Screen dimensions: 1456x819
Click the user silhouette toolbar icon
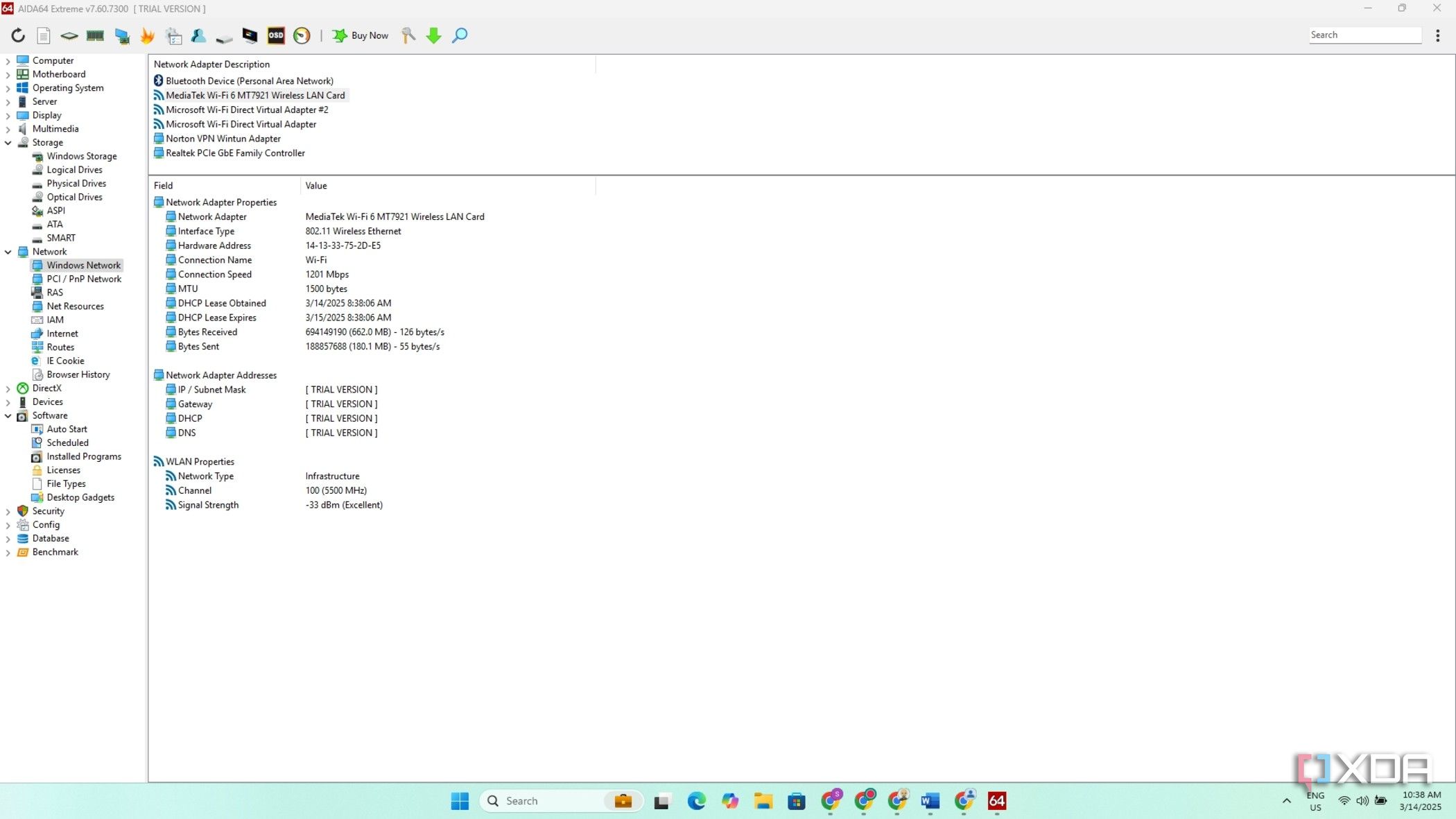click(x=198, y=35)
